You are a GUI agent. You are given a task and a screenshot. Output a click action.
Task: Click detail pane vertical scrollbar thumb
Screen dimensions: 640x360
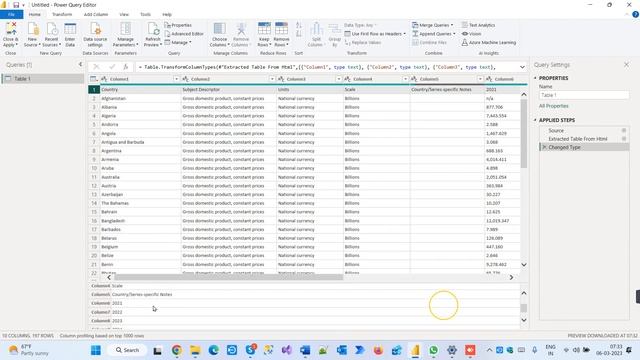coord(524,308)
